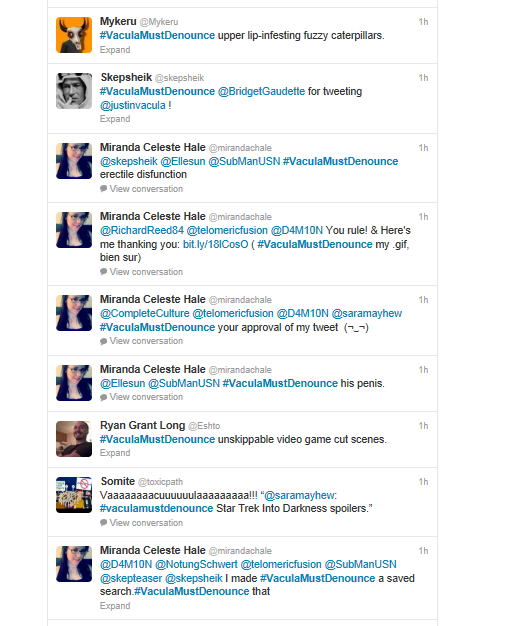Open Skepsheik's hooded avatar picture
The image size is (512, 626).
[x=74, y=91]
